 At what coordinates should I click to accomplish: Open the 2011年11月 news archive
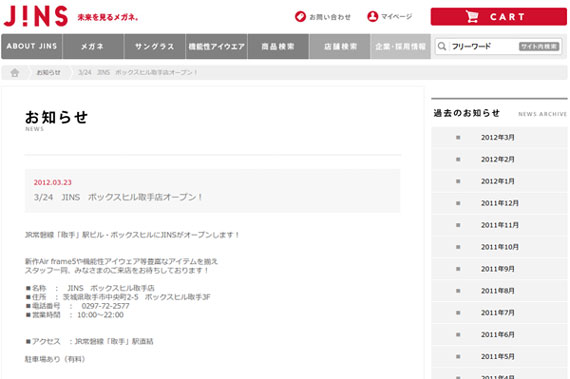point(499,225)
